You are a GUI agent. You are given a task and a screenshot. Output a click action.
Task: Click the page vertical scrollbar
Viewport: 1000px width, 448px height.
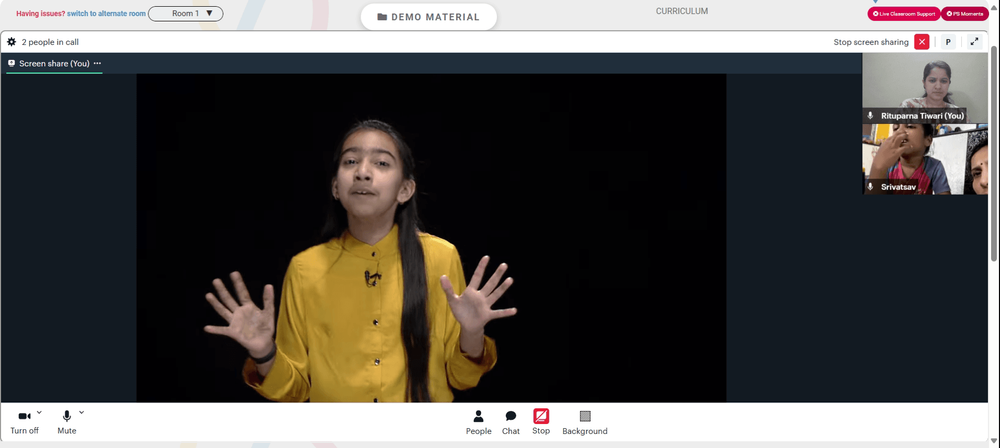coord(994,153)
